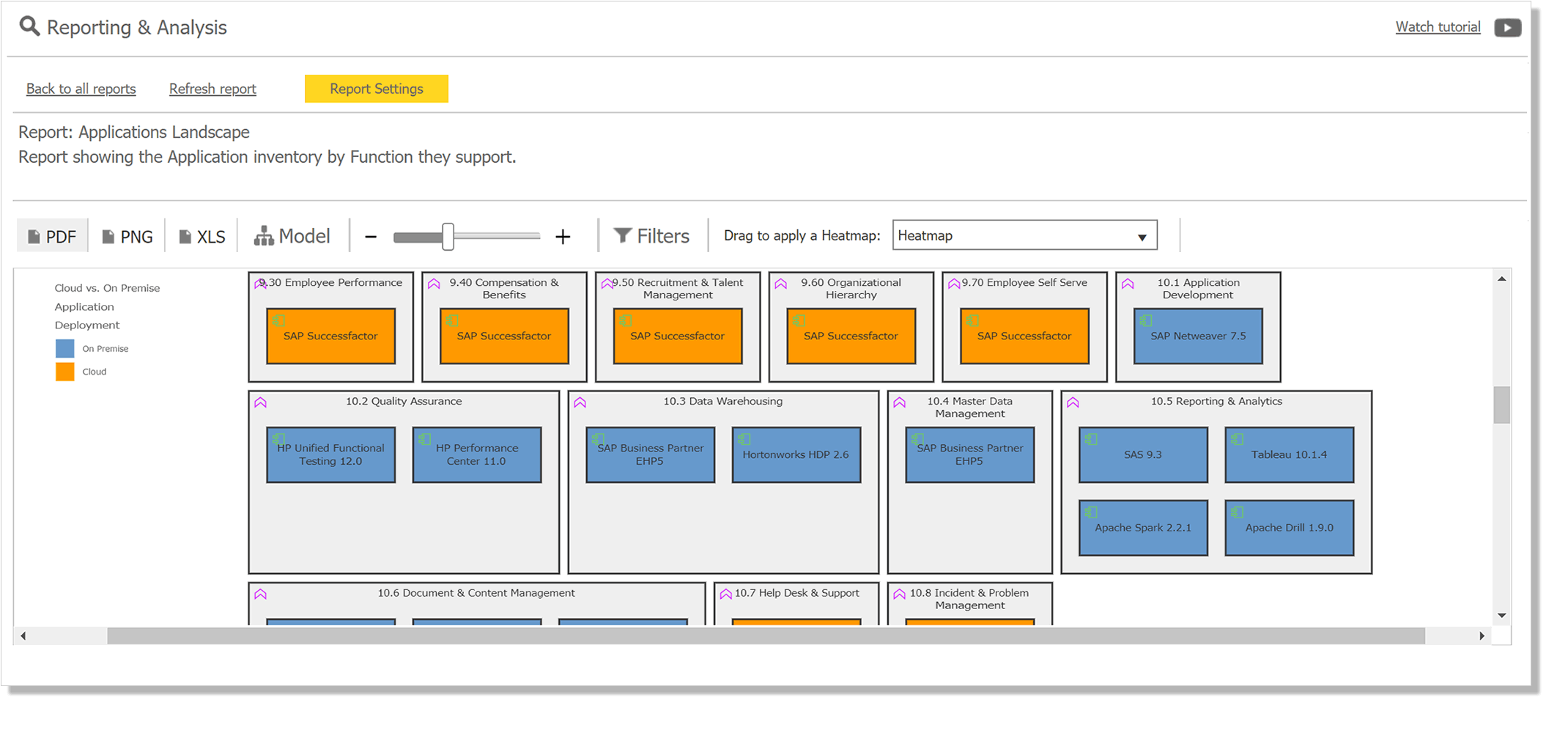Collapse the 10.5 Reporting & Analytics group
The height and width of the screenshot is (733, 1568).
[x=1073, y=402]
